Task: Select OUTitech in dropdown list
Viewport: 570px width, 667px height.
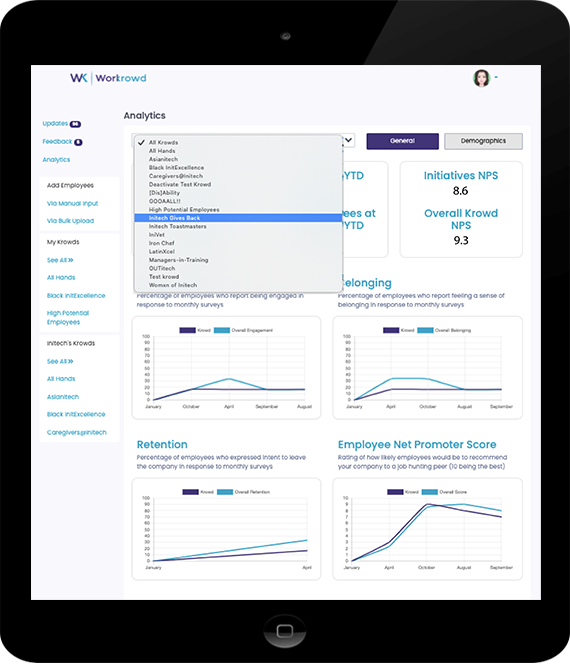Action: pyautogui.click(x=238, y=268)
